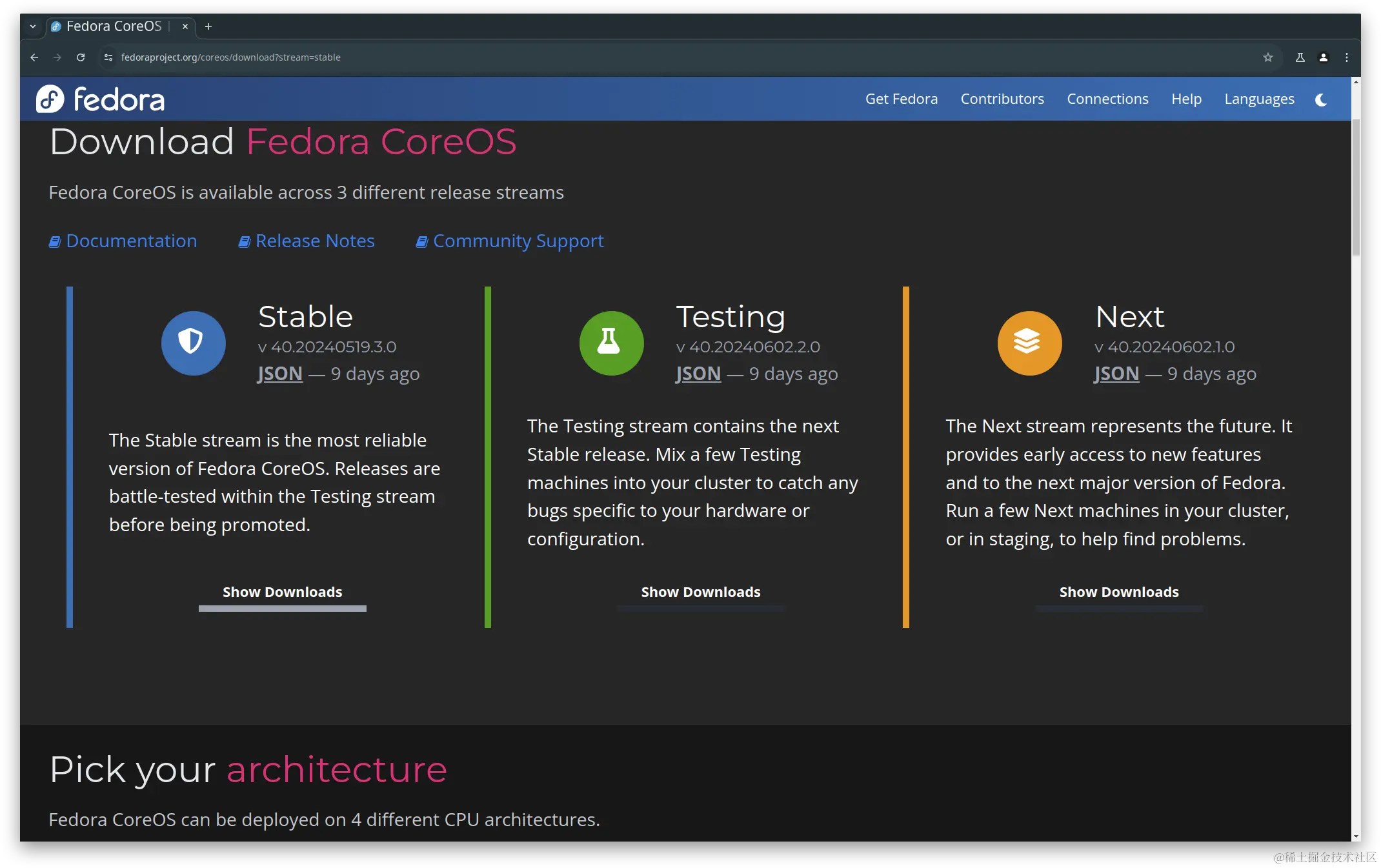Open the Help menu
The height and width of the screenshot is (868, 1381).
pyautogui.click(x=1186, y=99)
